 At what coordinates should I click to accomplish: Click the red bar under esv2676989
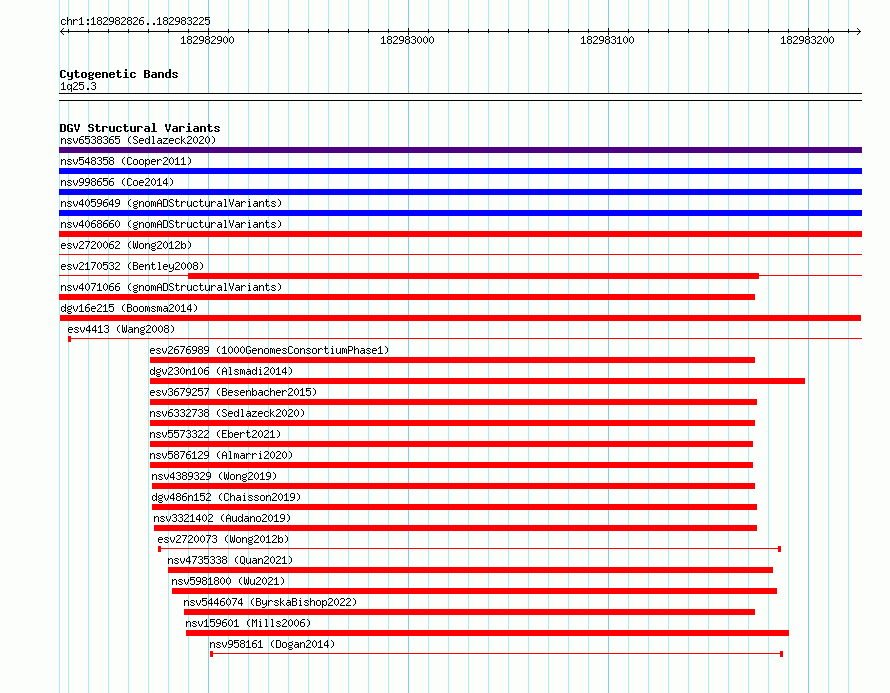click(452, 360)
